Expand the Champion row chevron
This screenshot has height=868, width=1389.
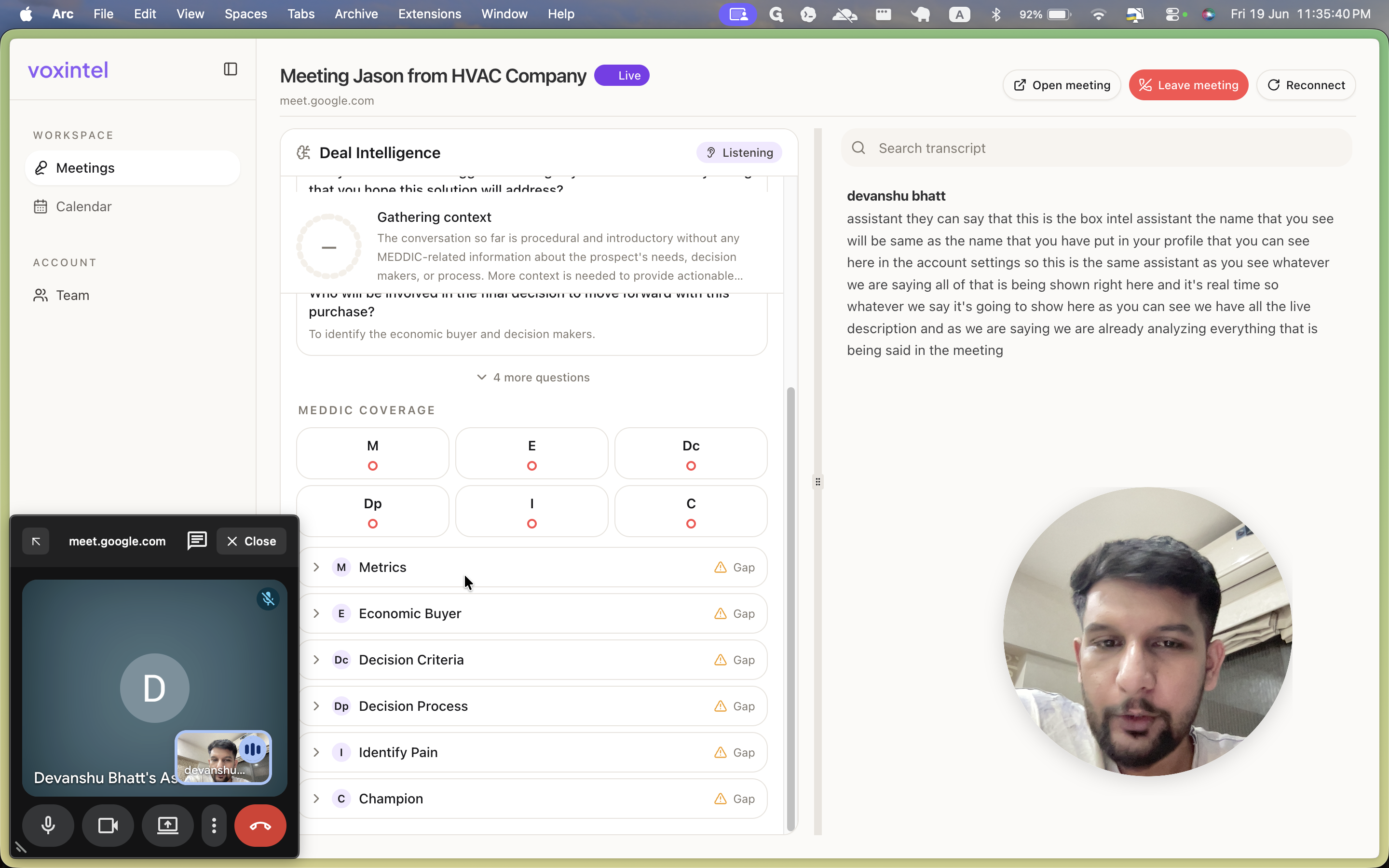(316, 799)
